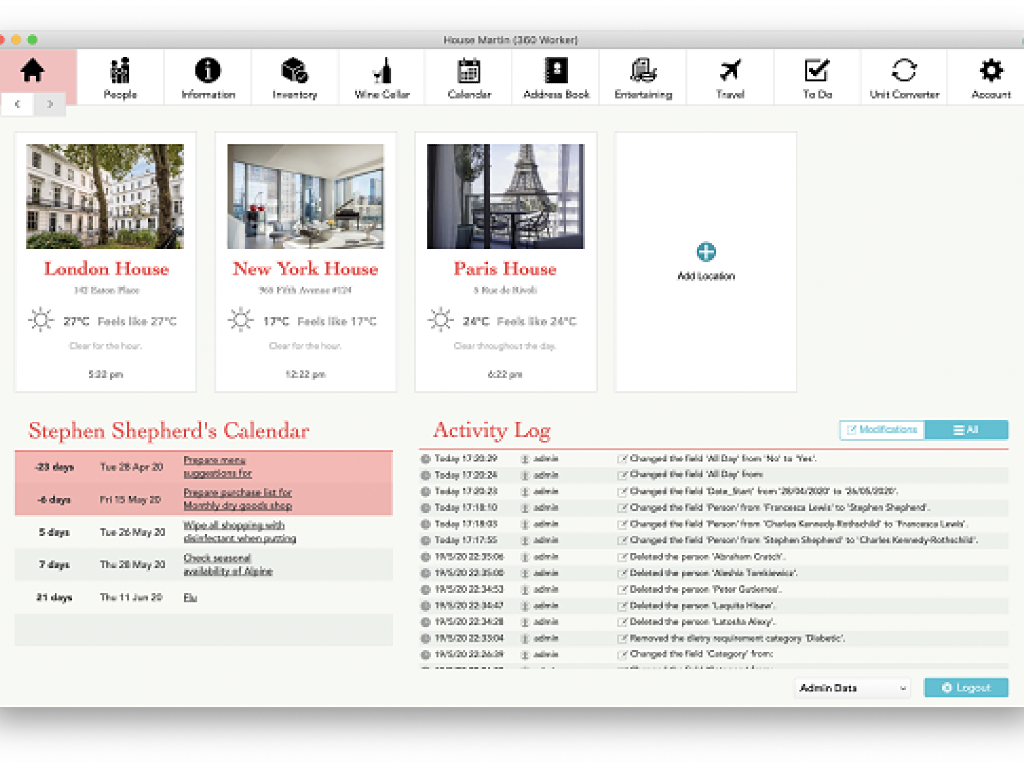Click the Inventory boxes icon
Viewport: 1024px width, 768px height.
coord(294,71)
